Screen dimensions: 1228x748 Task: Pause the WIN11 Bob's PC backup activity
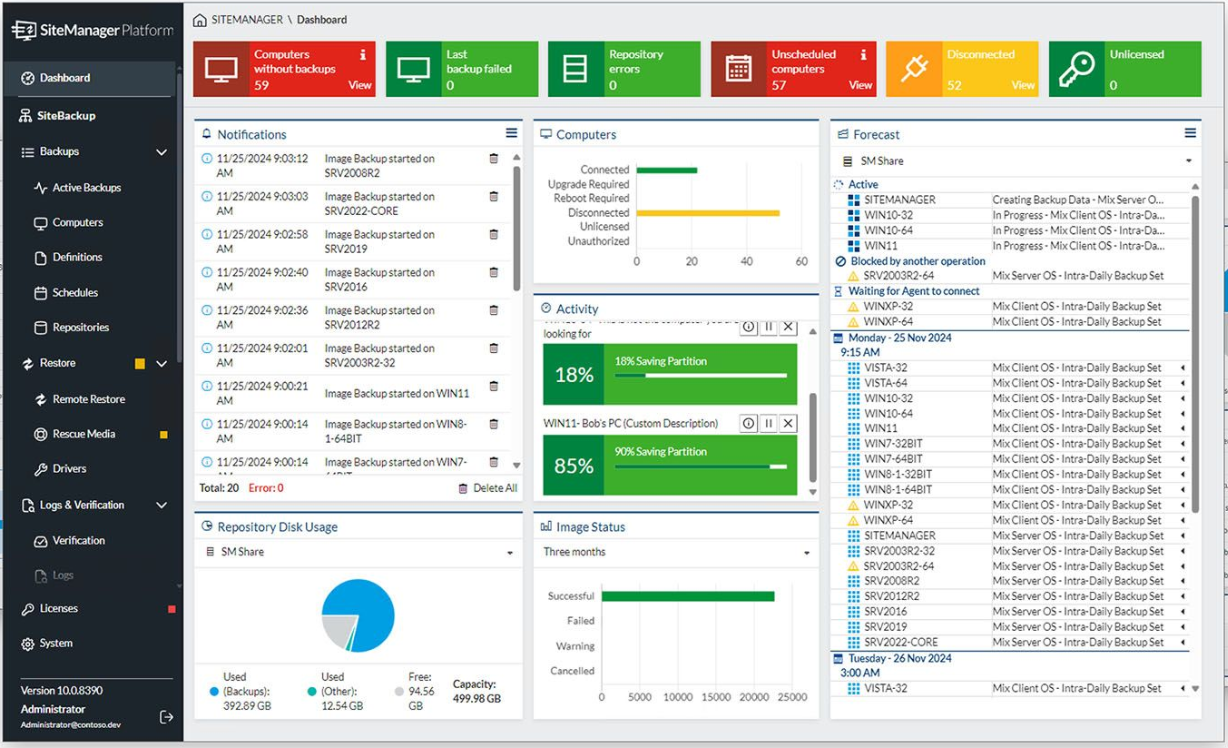point(769,424)
